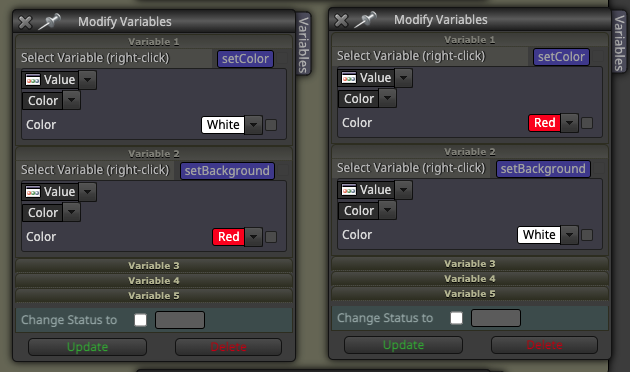630x372 pixels.
Task: Click the White color swatch in right panel
Action: coord(539,235)
